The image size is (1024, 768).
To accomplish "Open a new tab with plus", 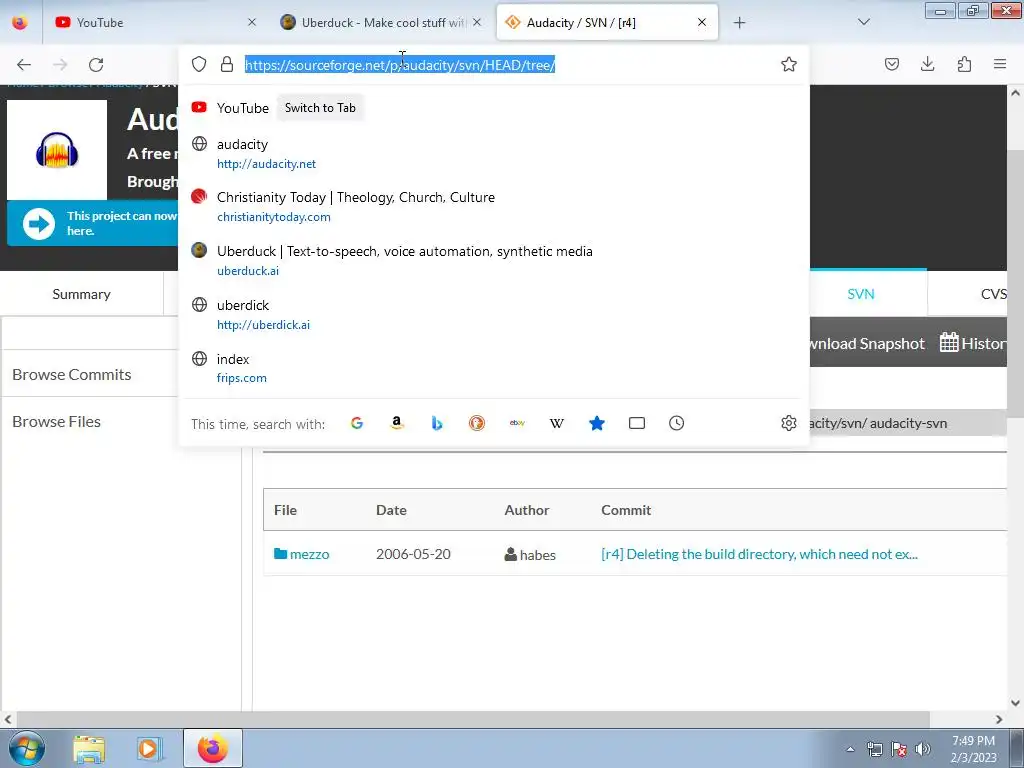I will pos(739,23).
